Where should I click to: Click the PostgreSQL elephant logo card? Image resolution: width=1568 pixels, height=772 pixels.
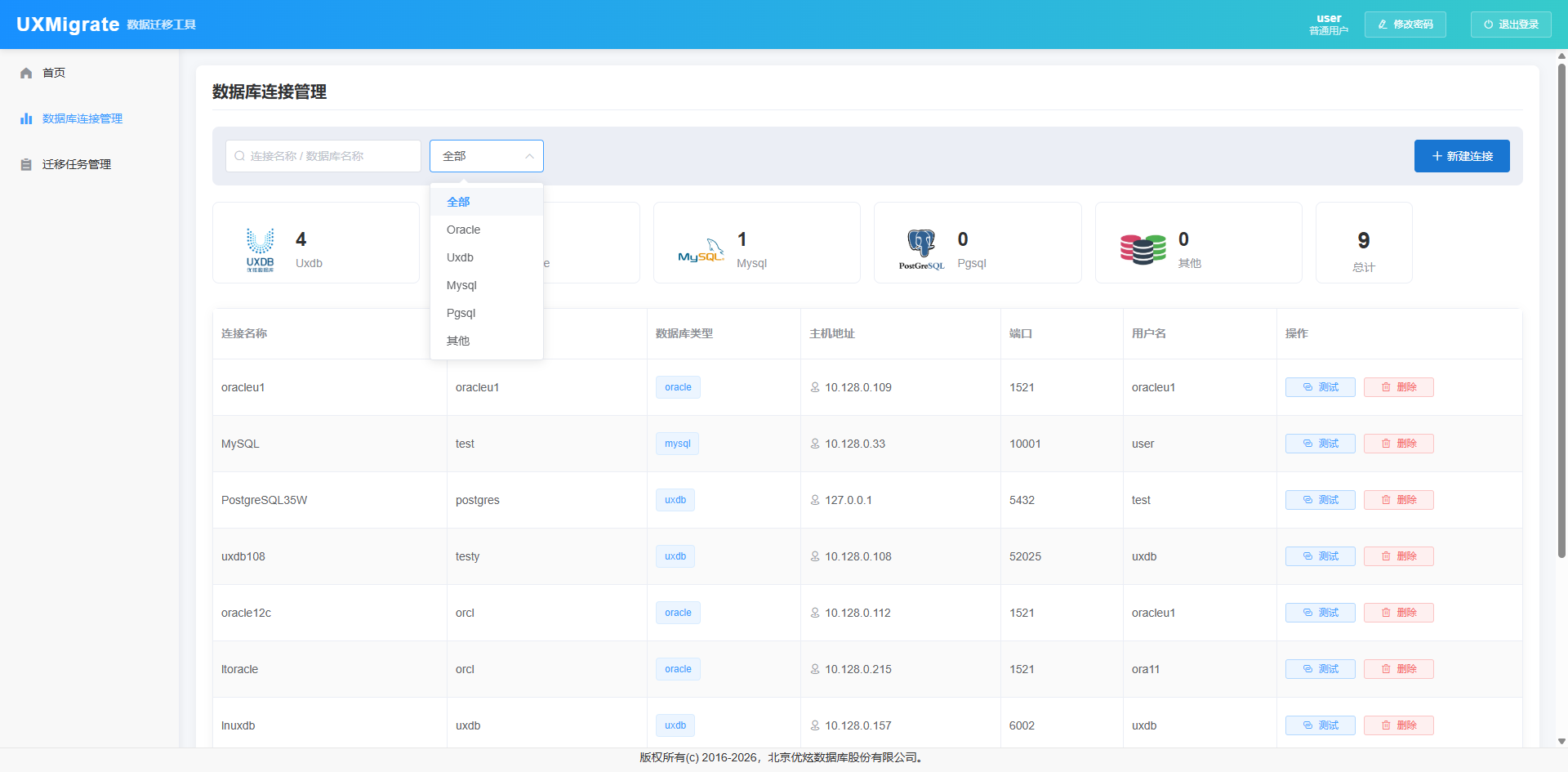point(921,249)
